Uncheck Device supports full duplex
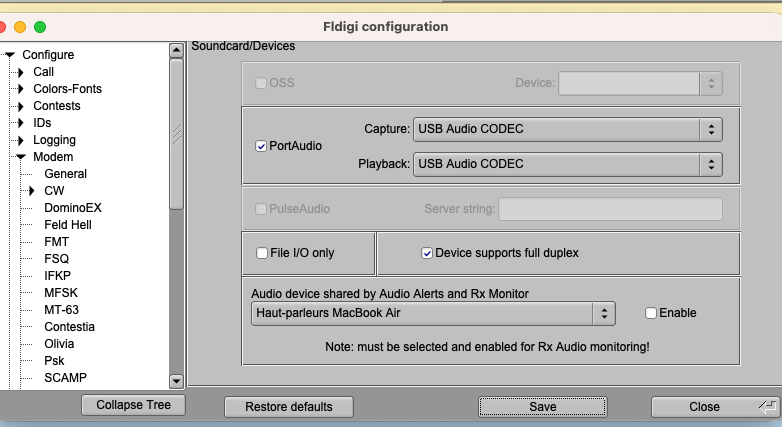This screenshot has width=782, height=427. pyautogui.click(x=427, y=253)
